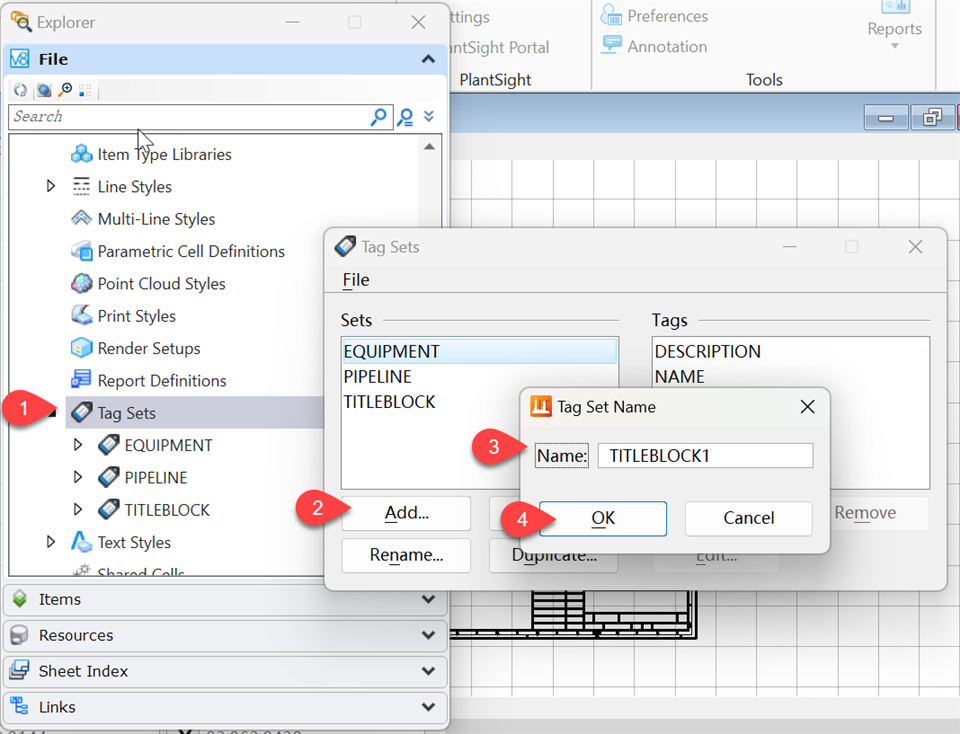
Task: Open the Reports dropdown in the ribbon
Action: click(x=894, y=26)
